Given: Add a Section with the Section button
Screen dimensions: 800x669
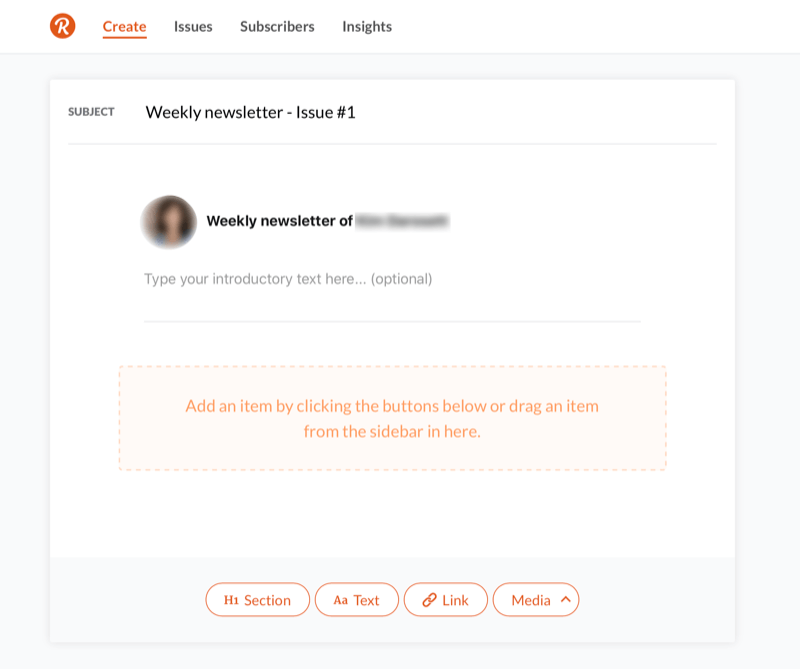Looking at the screenshot, I should (258, 600).
